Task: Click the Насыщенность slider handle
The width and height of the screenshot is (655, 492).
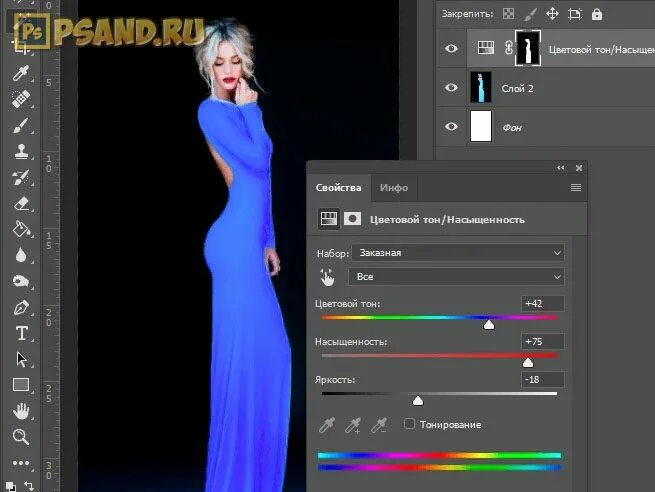Action: (x=528, y=363)
